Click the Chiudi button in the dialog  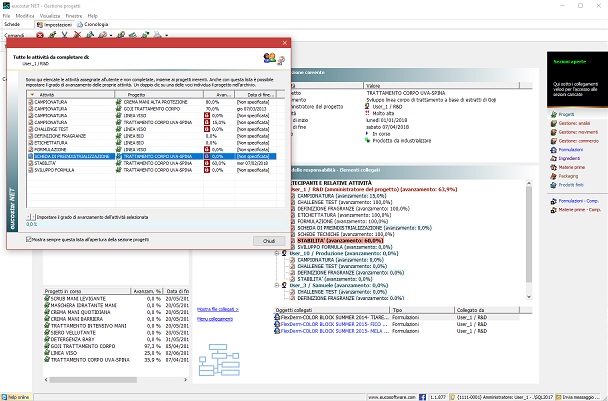(269, 241)
